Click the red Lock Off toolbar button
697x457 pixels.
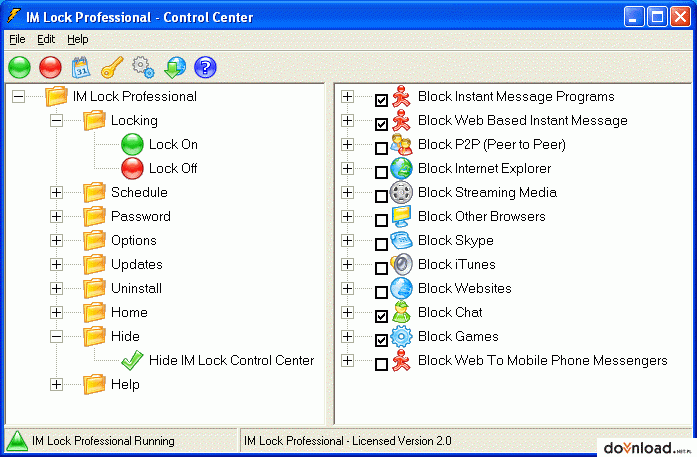[50, 68]
